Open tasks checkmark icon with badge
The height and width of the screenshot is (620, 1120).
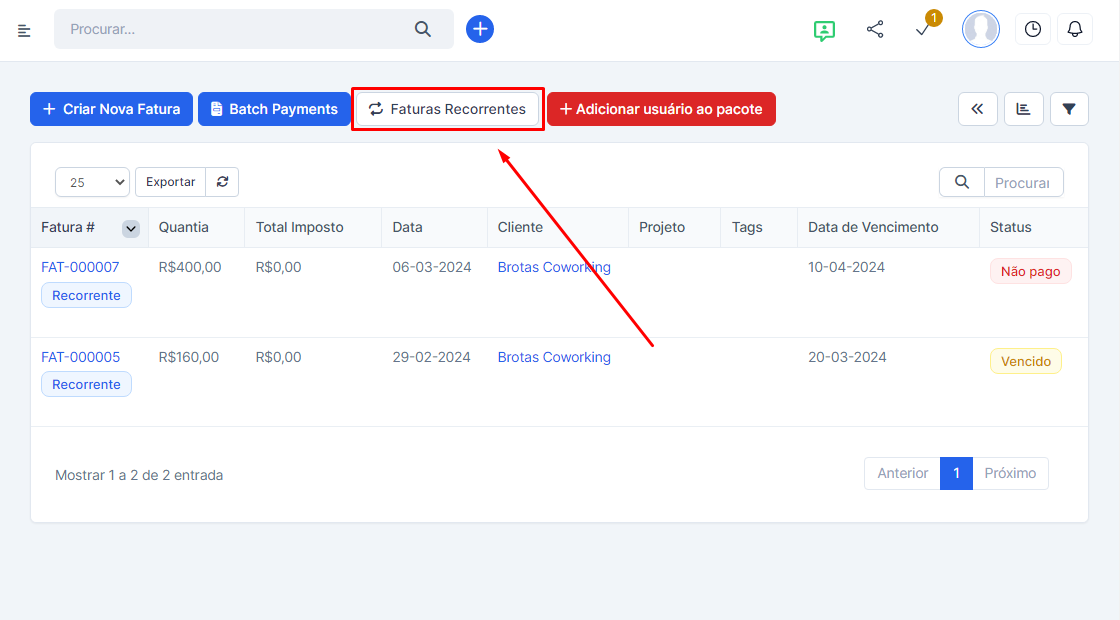[923, 30]
